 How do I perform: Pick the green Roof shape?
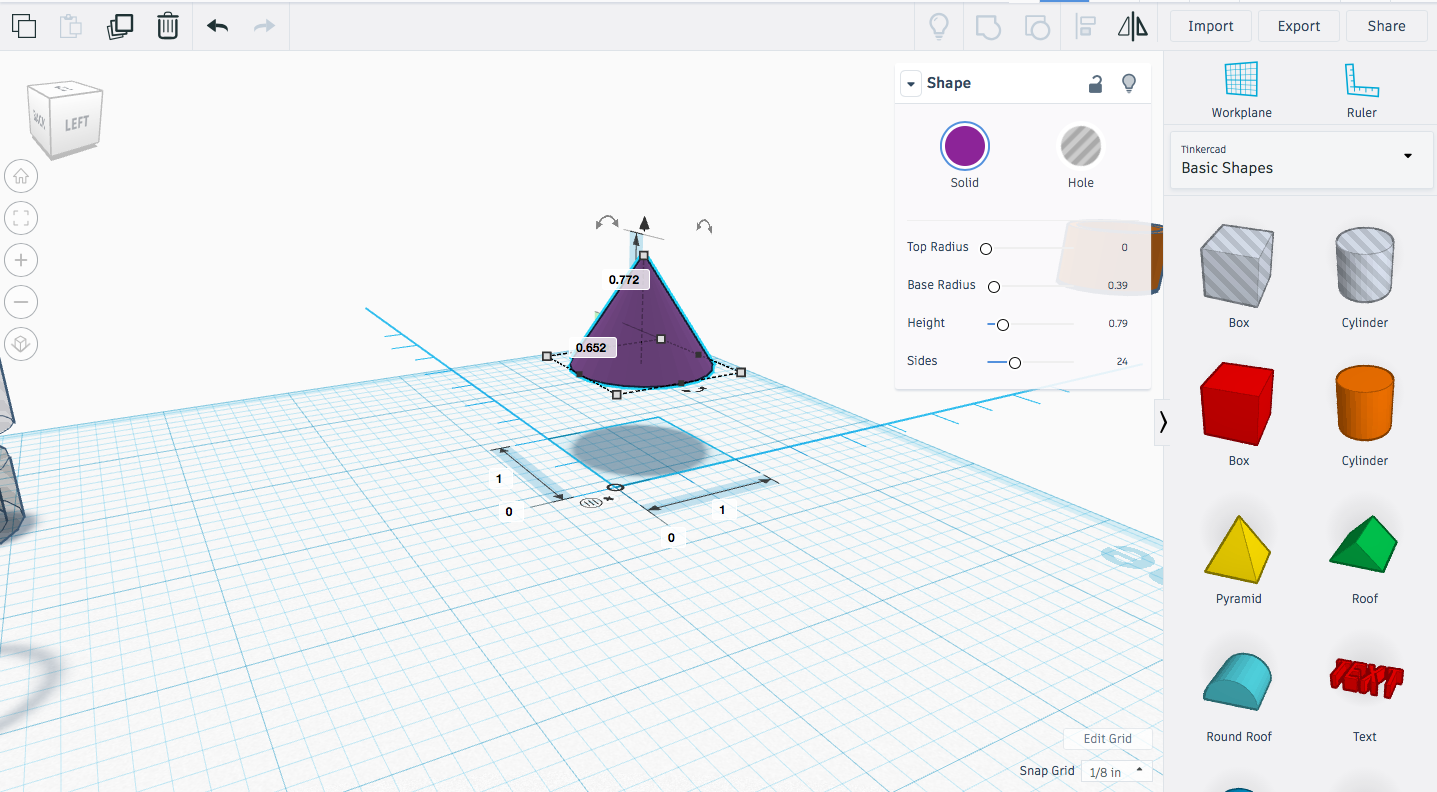1365,545
